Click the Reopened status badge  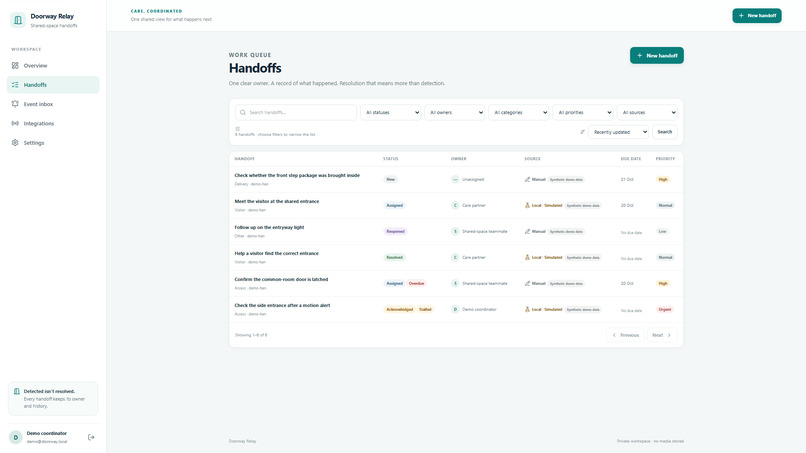[x=395, y=231]
